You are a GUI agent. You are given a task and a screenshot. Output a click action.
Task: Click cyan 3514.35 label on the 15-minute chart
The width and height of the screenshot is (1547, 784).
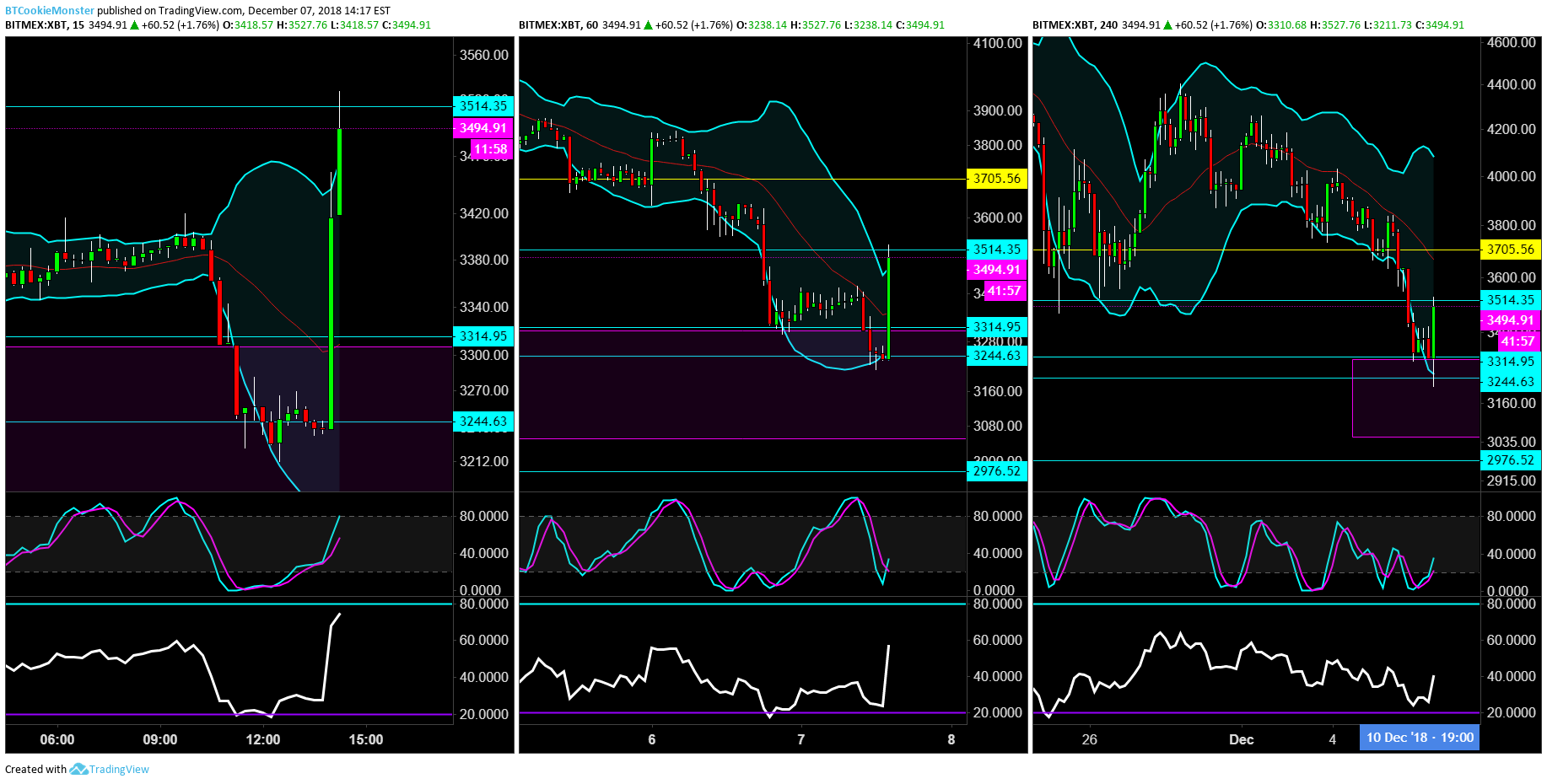(483, 106)
